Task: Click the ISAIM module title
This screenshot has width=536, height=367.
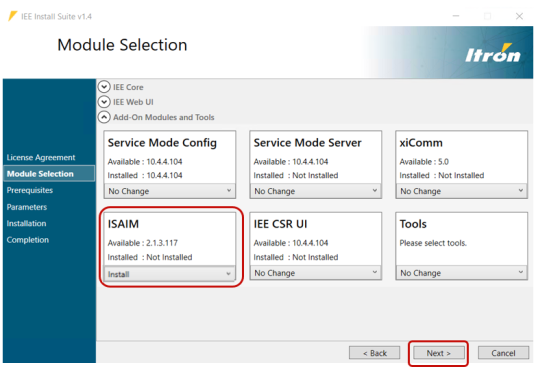Action: (x=123, y=224)
